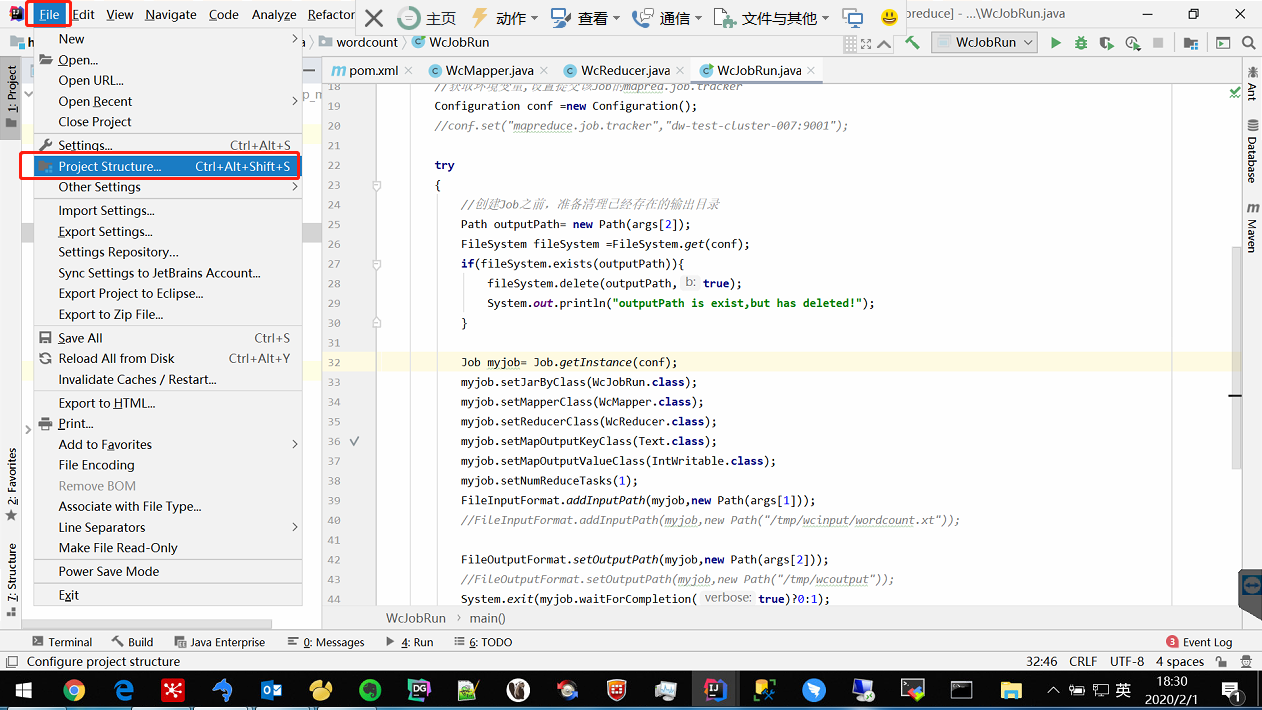Open the TODO tool window
Screen dimensions: 1262x710
481,642
